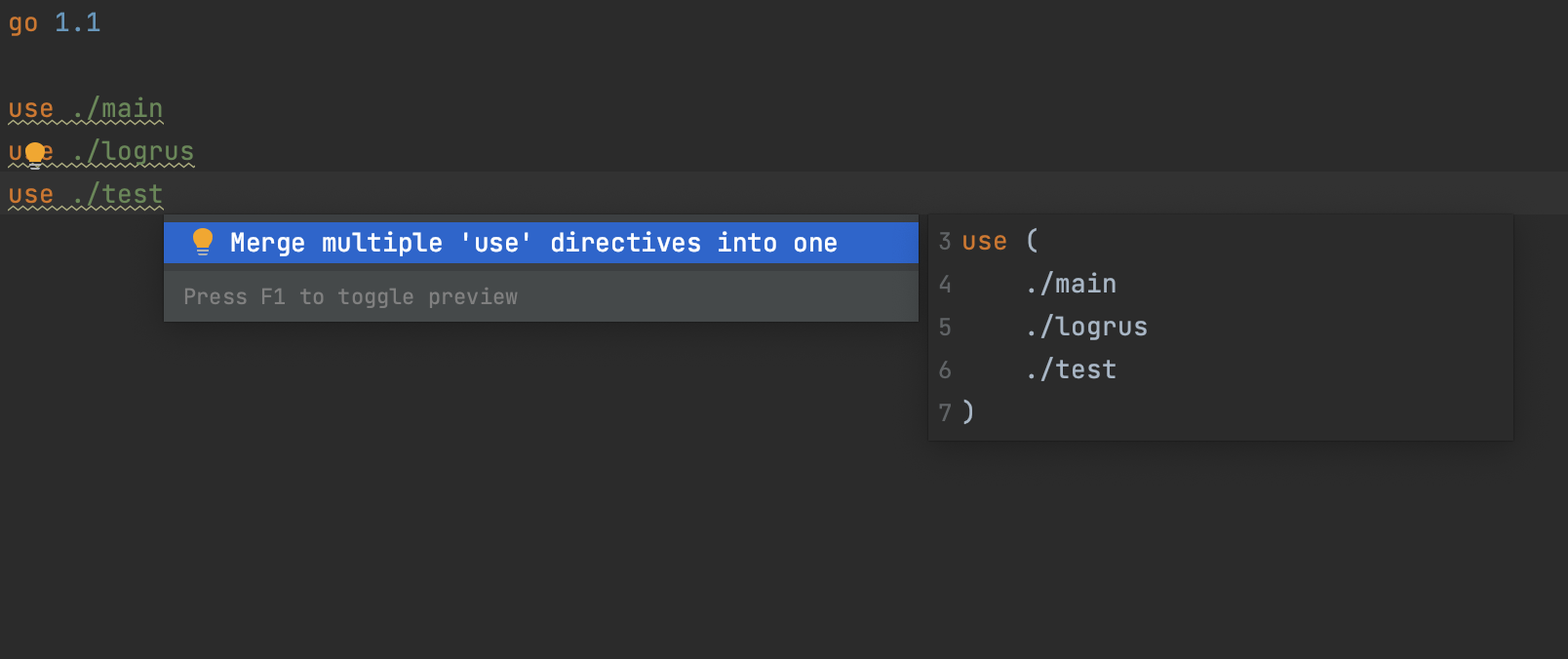The image size is (1568, 659).
Task: Click the orange 'use' keyword in the preview pane
Action: tap(984, 241)
